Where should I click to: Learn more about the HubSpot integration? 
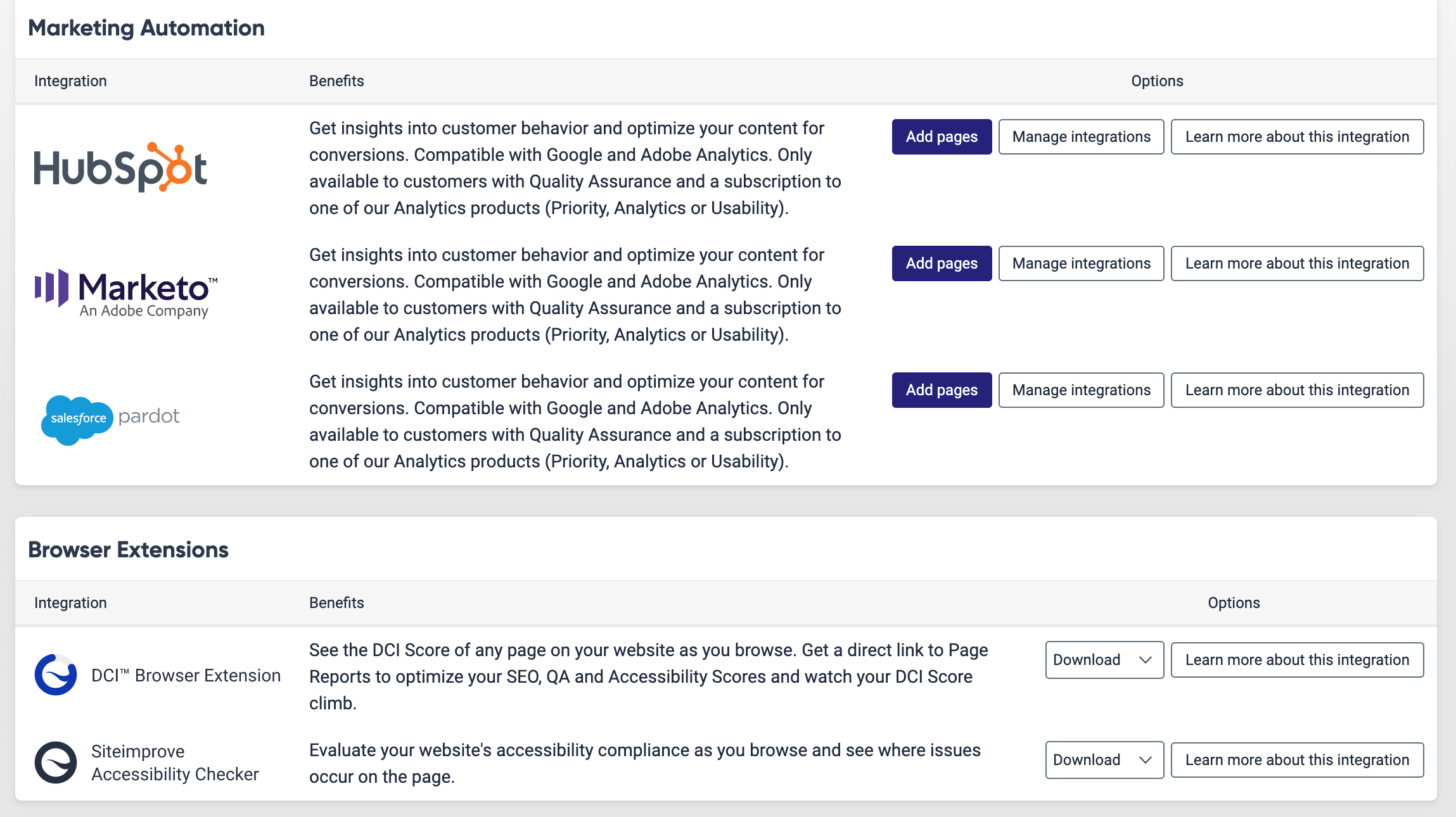[x=1297, y=137]
